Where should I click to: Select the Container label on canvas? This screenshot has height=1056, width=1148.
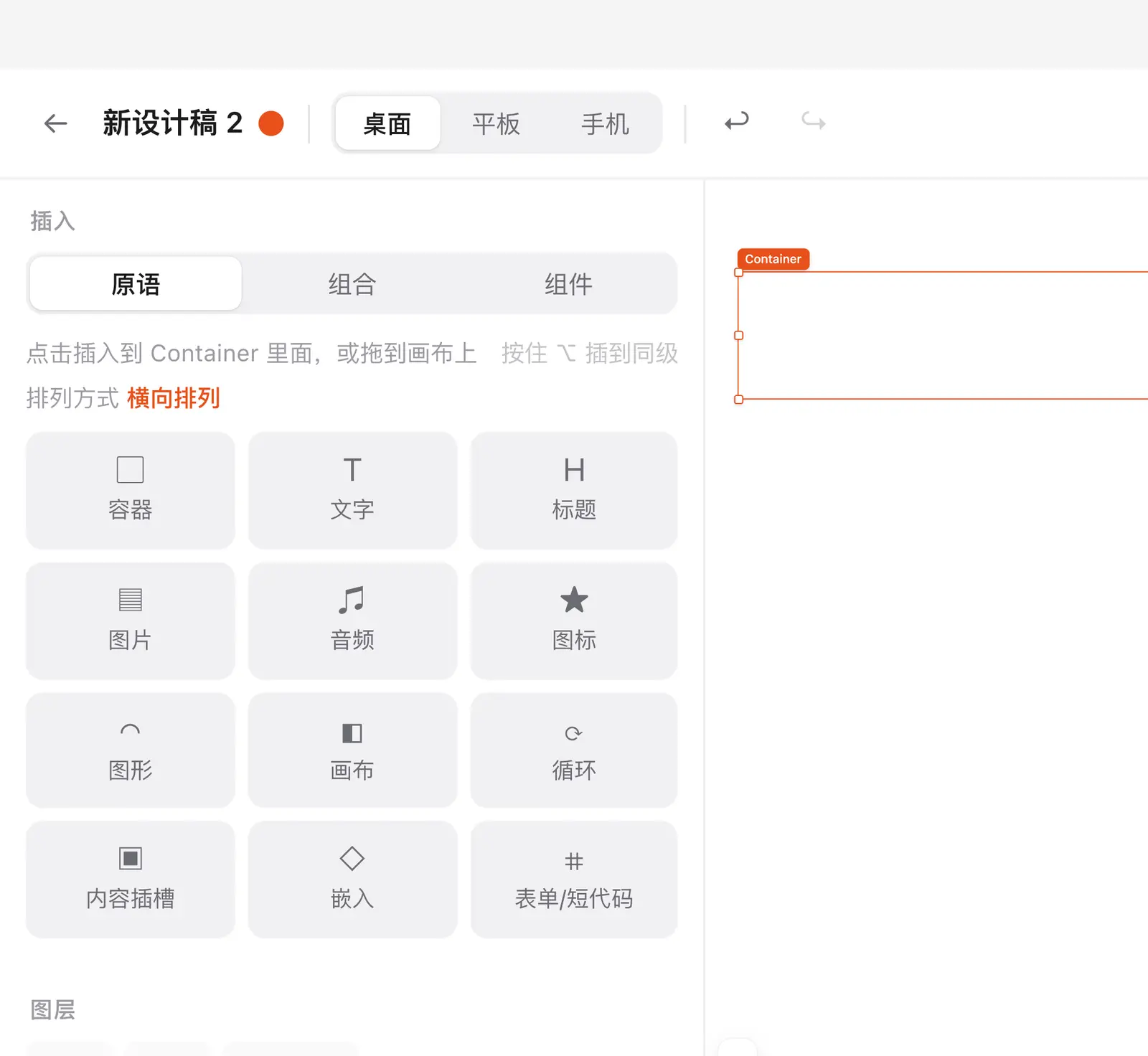[x=773, y=259]
